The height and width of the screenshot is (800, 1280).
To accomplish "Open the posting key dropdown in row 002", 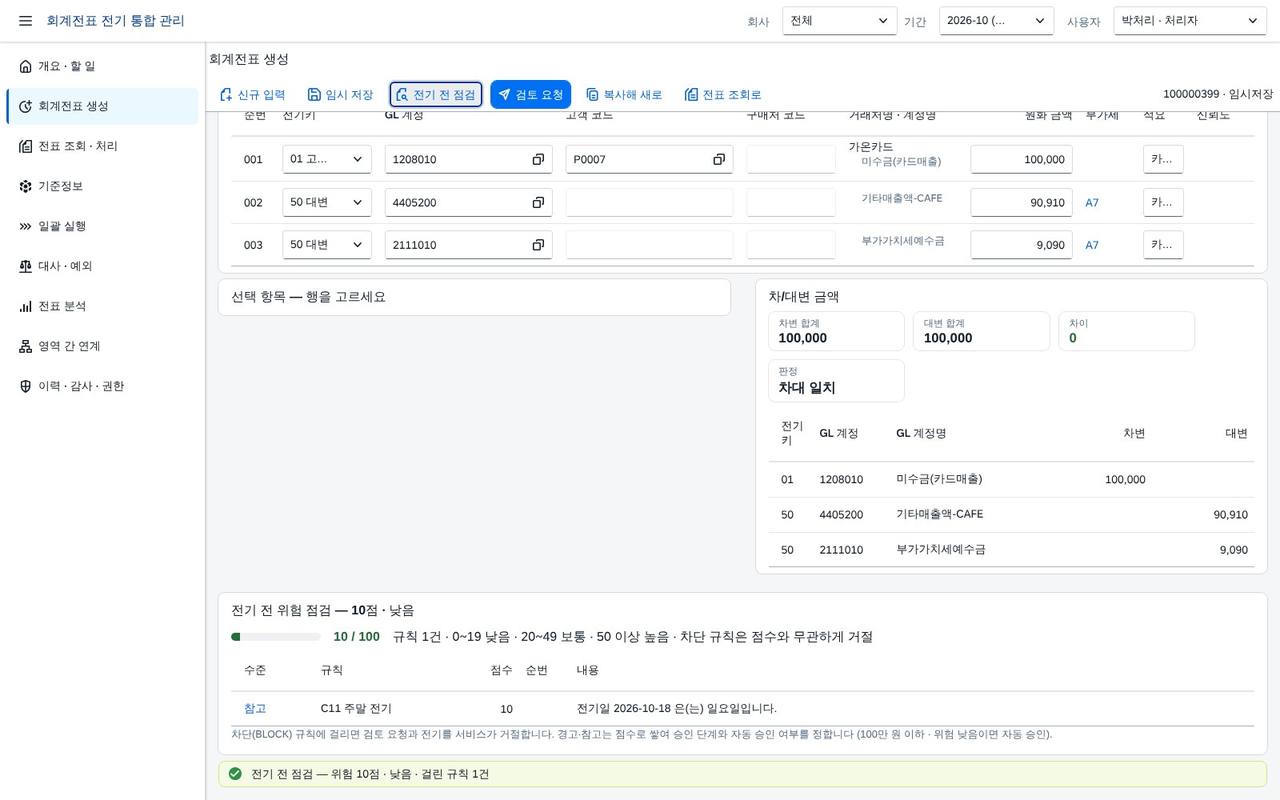I will [x=327, y=203].
